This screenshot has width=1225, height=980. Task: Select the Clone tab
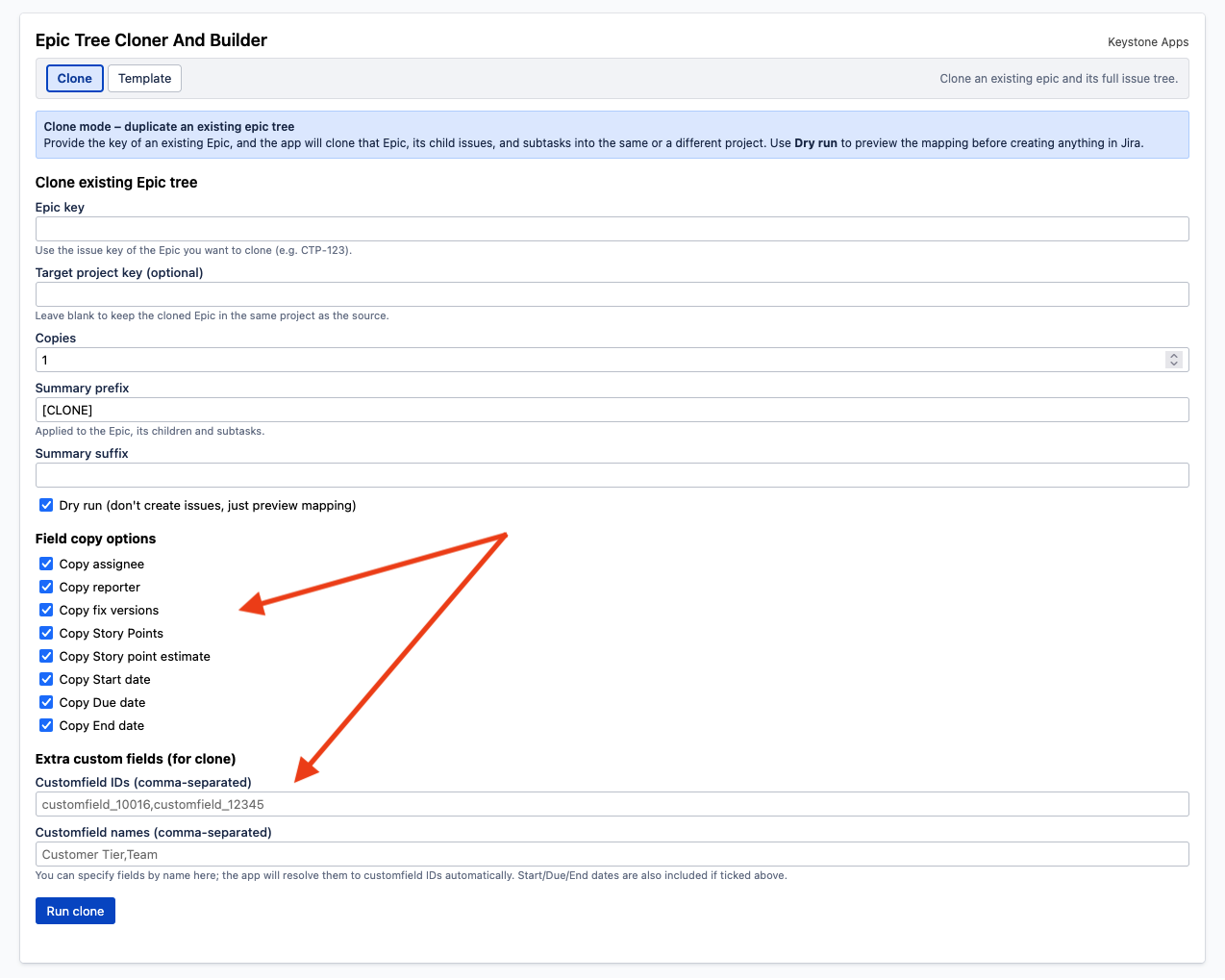(74, 78)
